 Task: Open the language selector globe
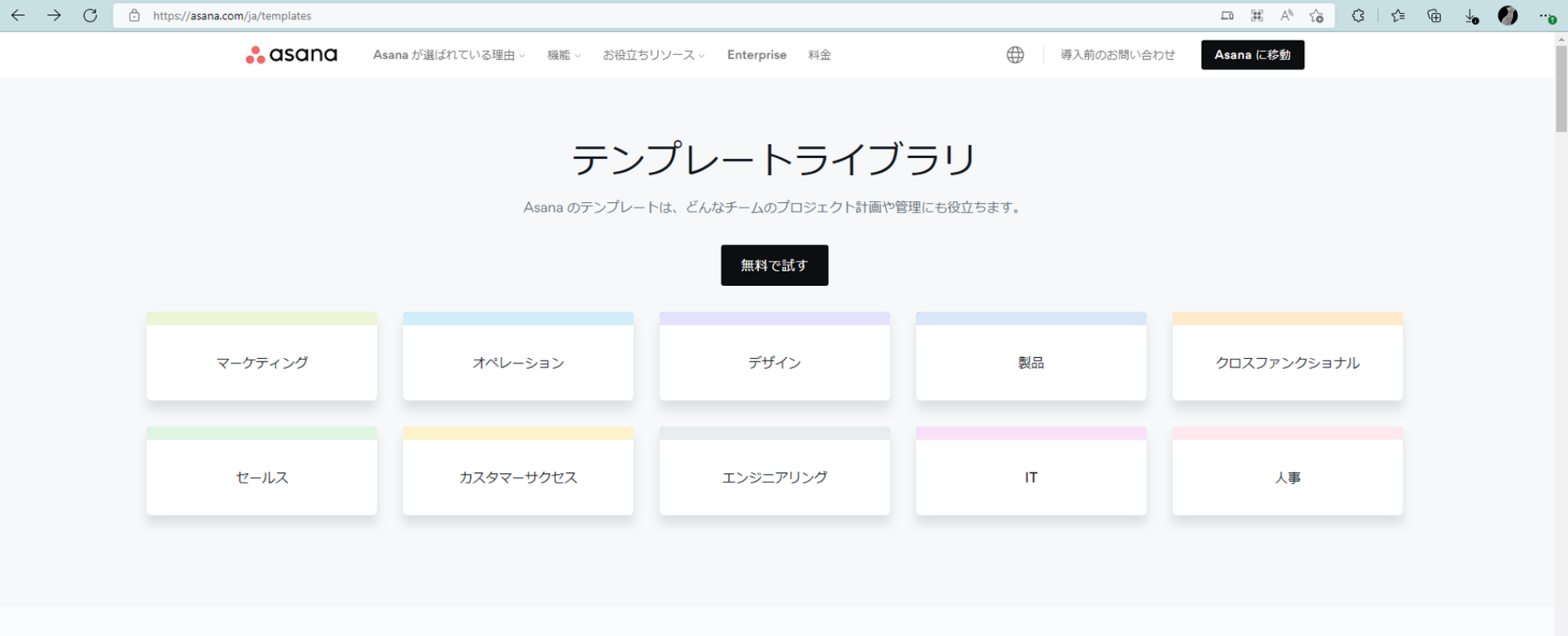tap(1015, 54)
